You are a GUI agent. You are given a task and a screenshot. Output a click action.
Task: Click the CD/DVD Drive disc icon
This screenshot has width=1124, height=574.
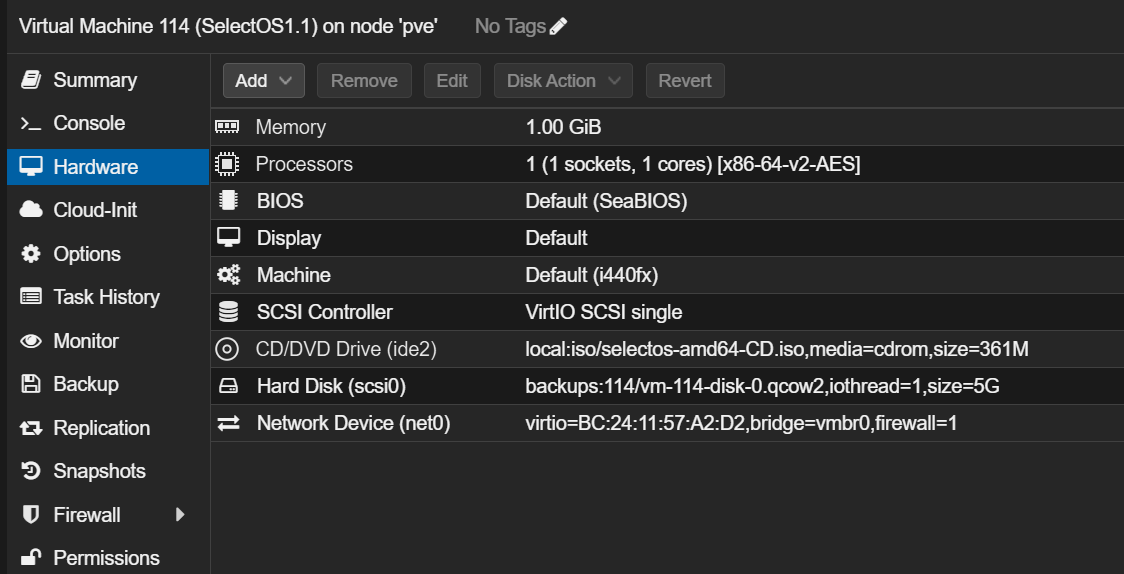point(228,349)
